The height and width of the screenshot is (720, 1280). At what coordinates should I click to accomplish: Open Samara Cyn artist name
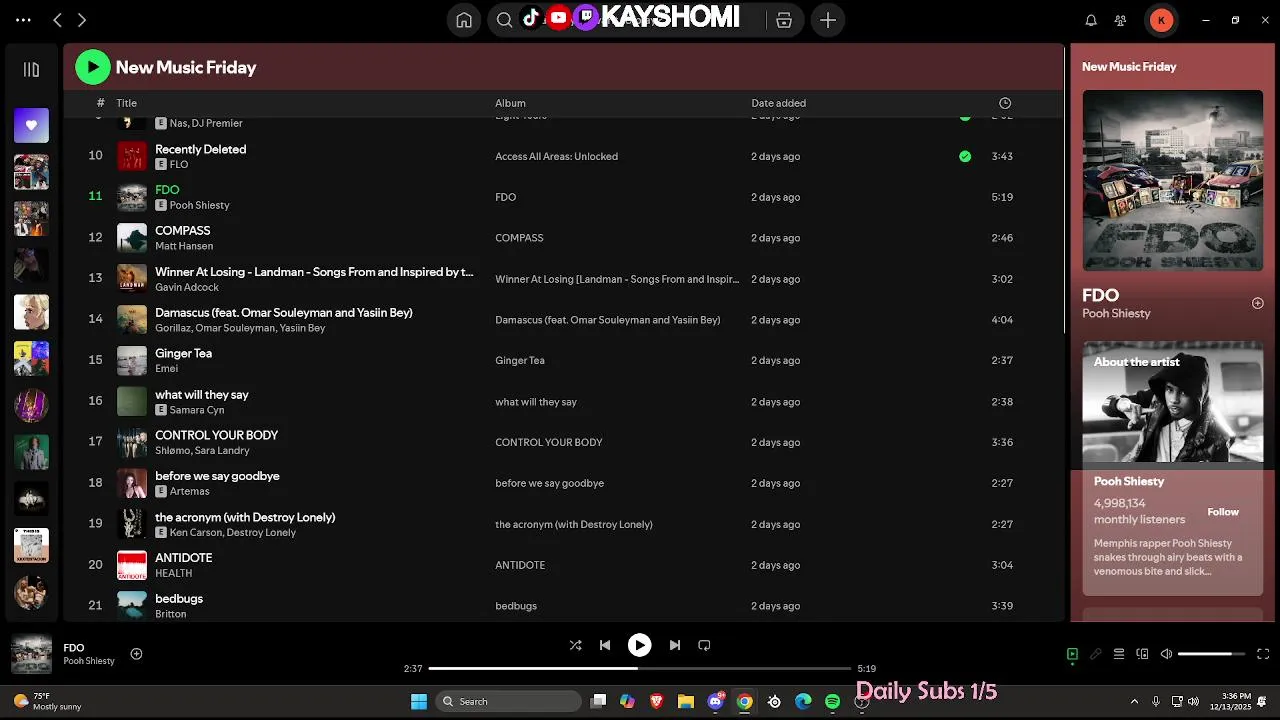[x=197, y=410]
